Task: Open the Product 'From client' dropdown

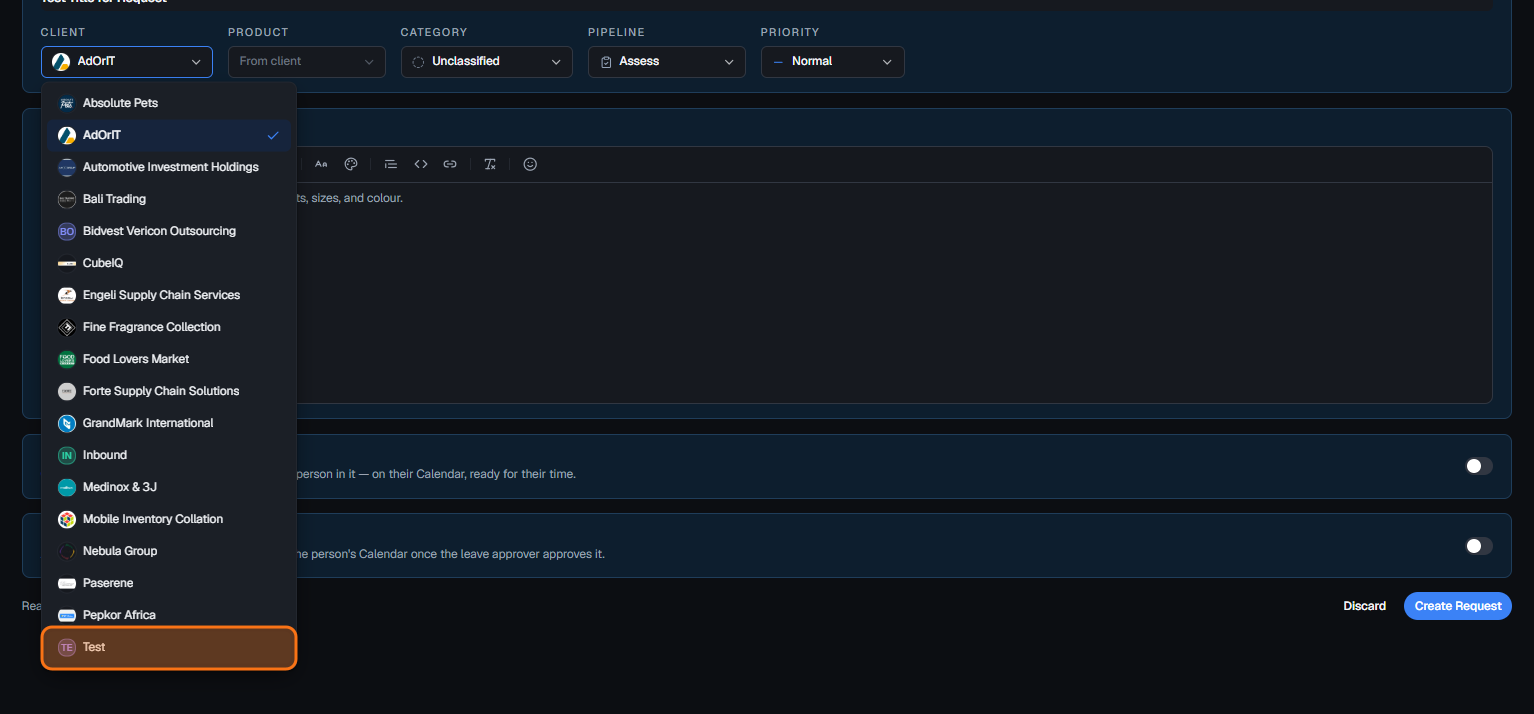Action: coord(307,62)
